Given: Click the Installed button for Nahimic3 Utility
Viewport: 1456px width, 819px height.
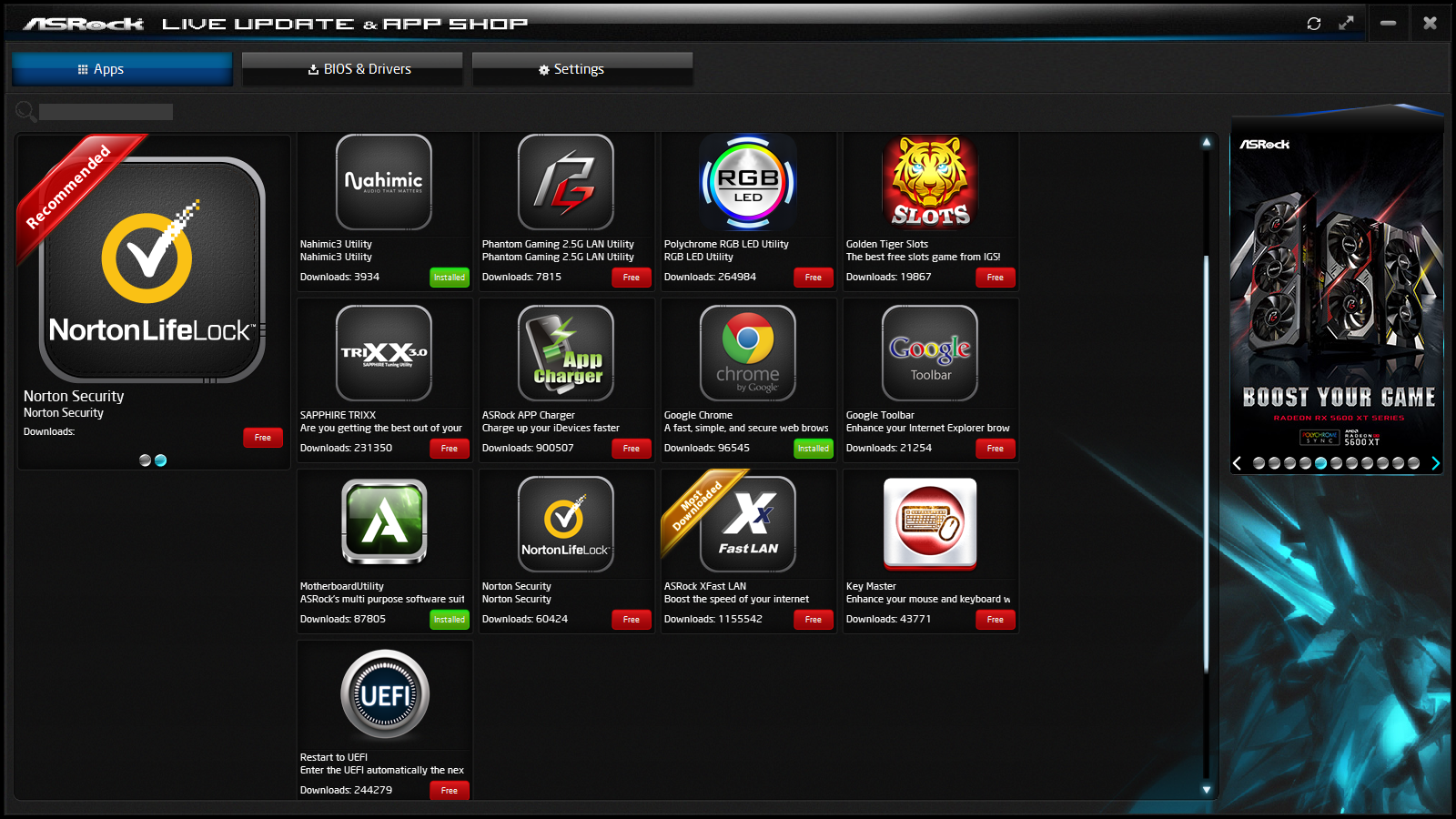Looking at the screenshot, I should [x=450, y=278].
